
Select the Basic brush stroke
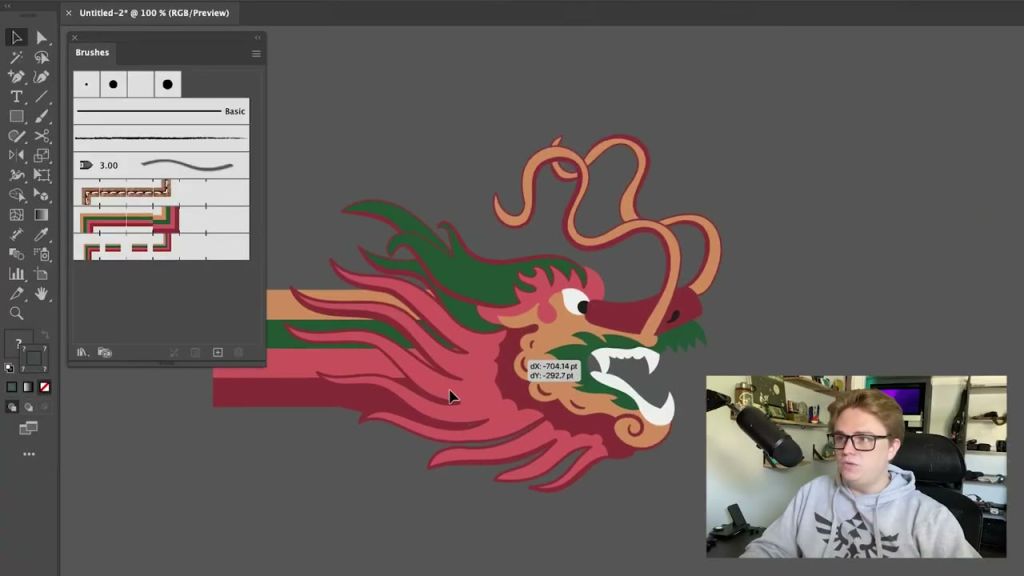click(161, 111)
